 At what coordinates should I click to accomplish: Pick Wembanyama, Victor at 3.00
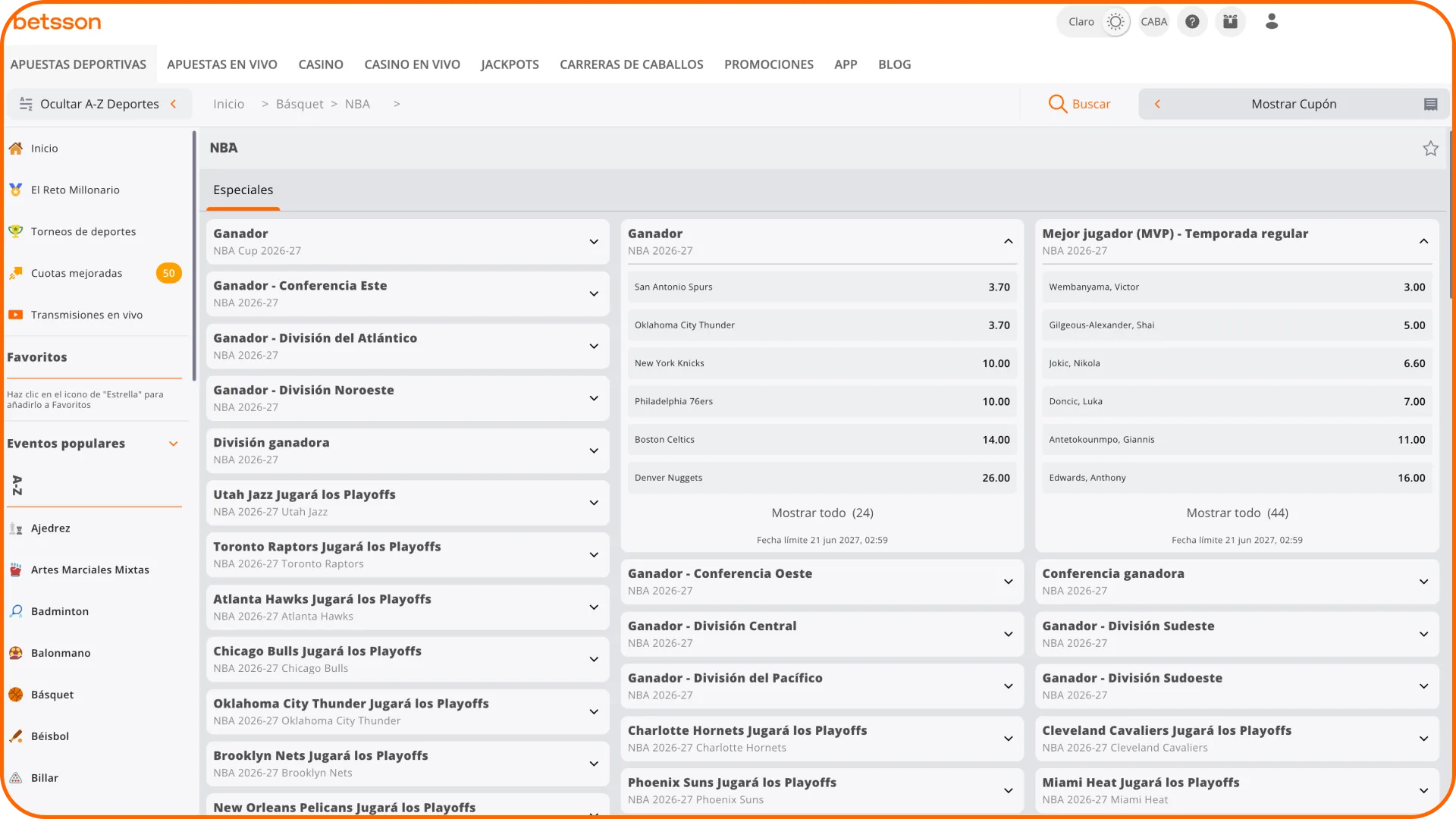click(x=1237, y=287)
